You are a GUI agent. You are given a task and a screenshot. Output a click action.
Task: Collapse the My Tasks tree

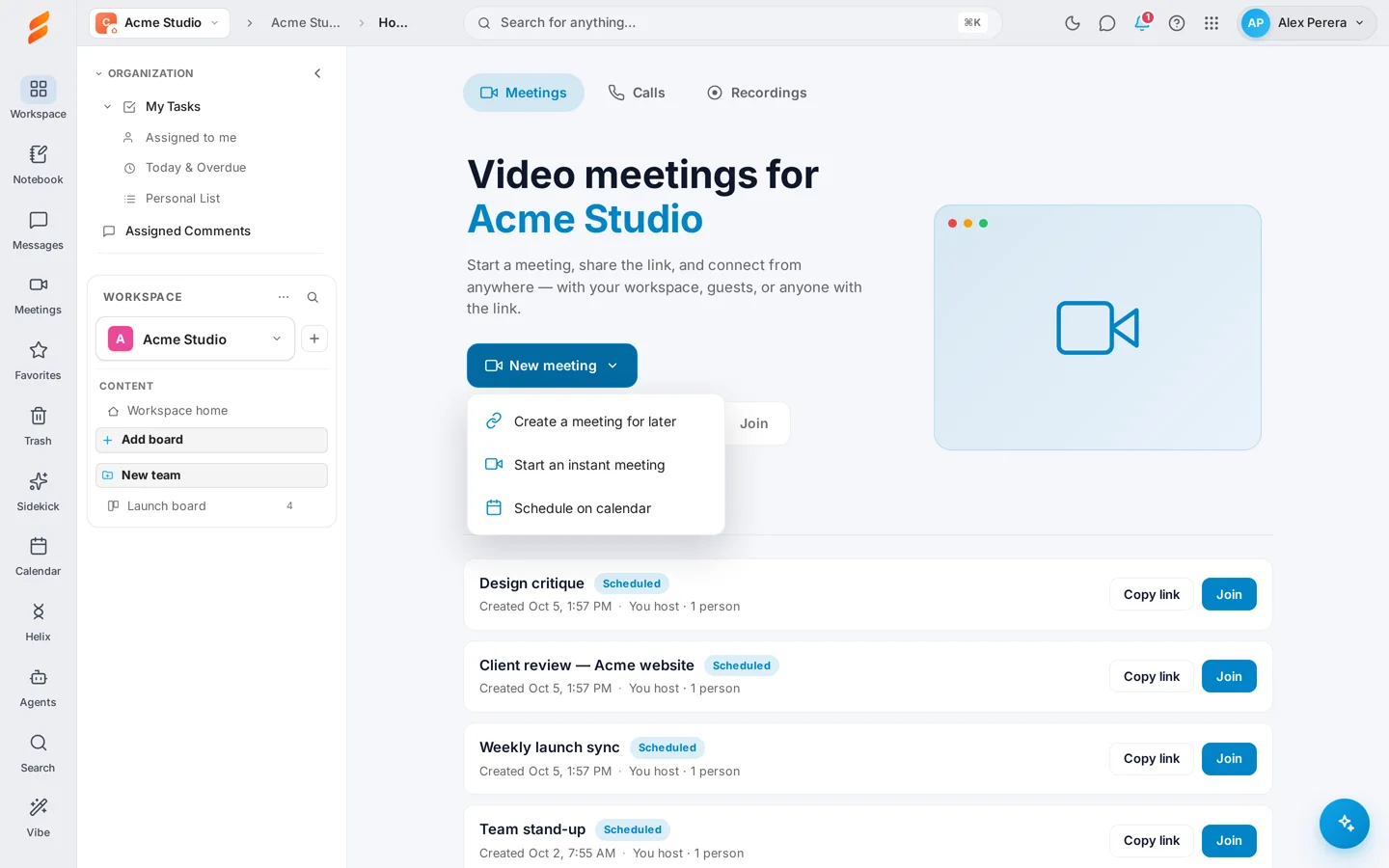pos(107,107)
